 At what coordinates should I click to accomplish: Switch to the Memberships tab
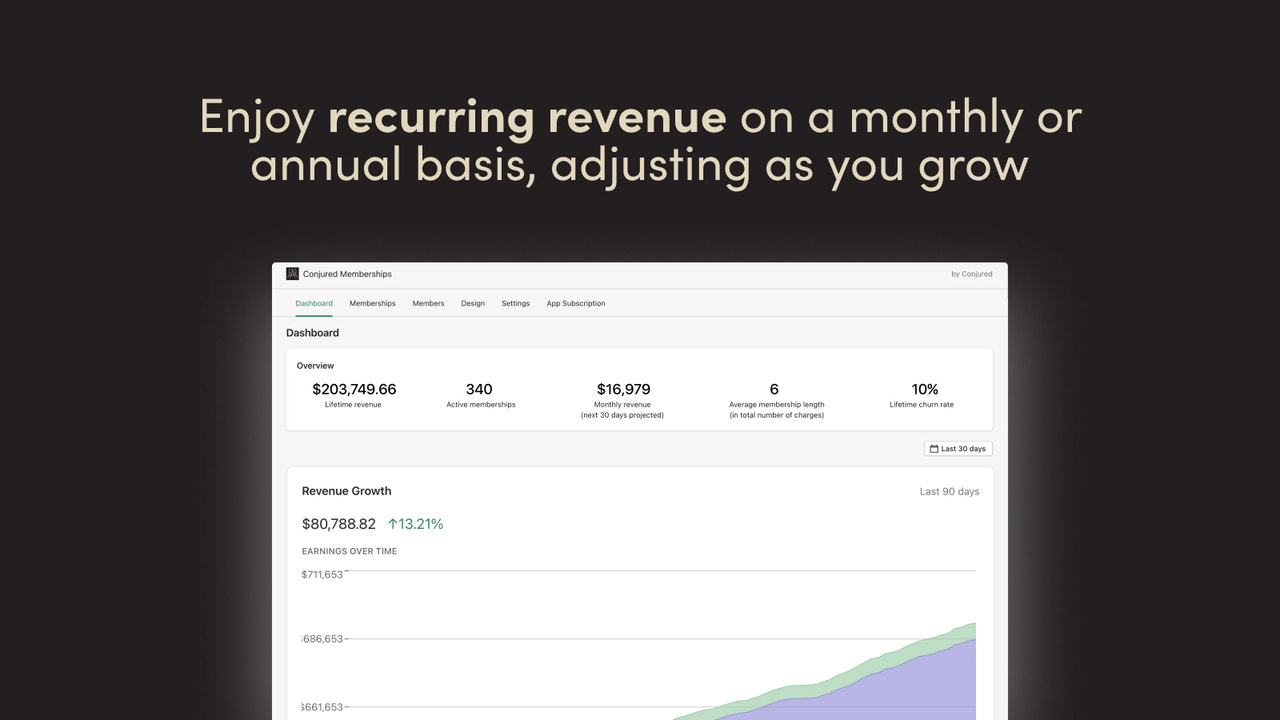tap(372, 303)
